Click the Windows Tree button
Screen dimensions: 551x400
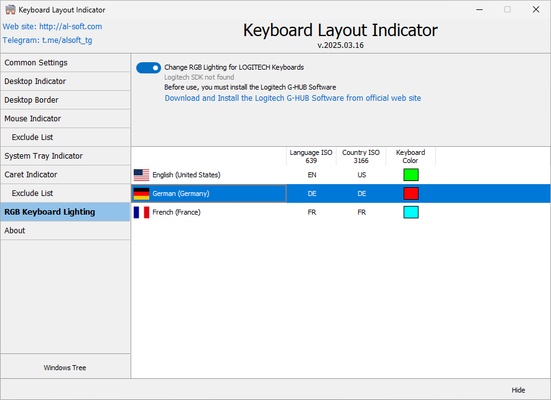click(65, 367)
